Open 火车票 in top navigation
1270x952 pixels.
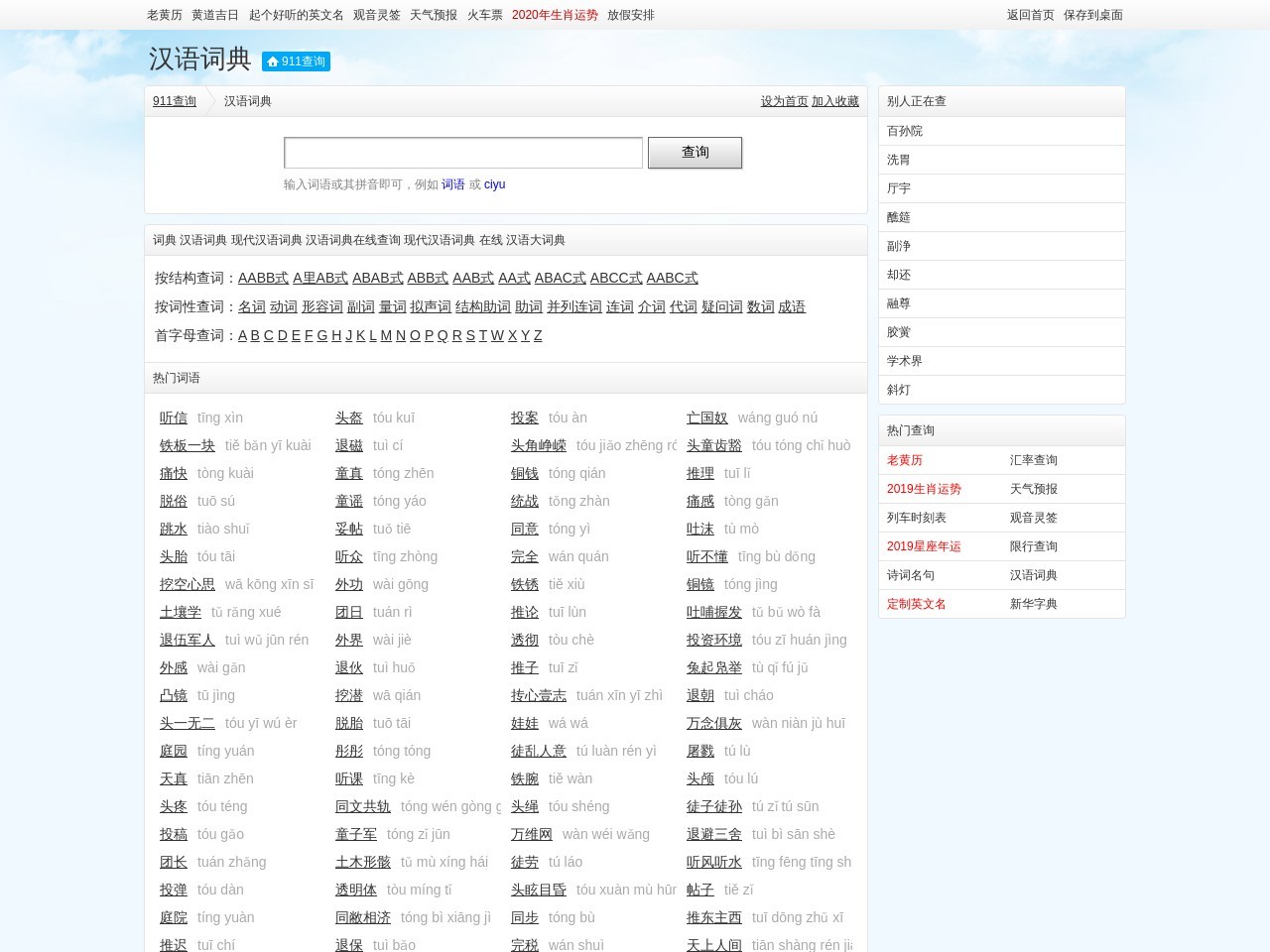click(x=485, y=15)
